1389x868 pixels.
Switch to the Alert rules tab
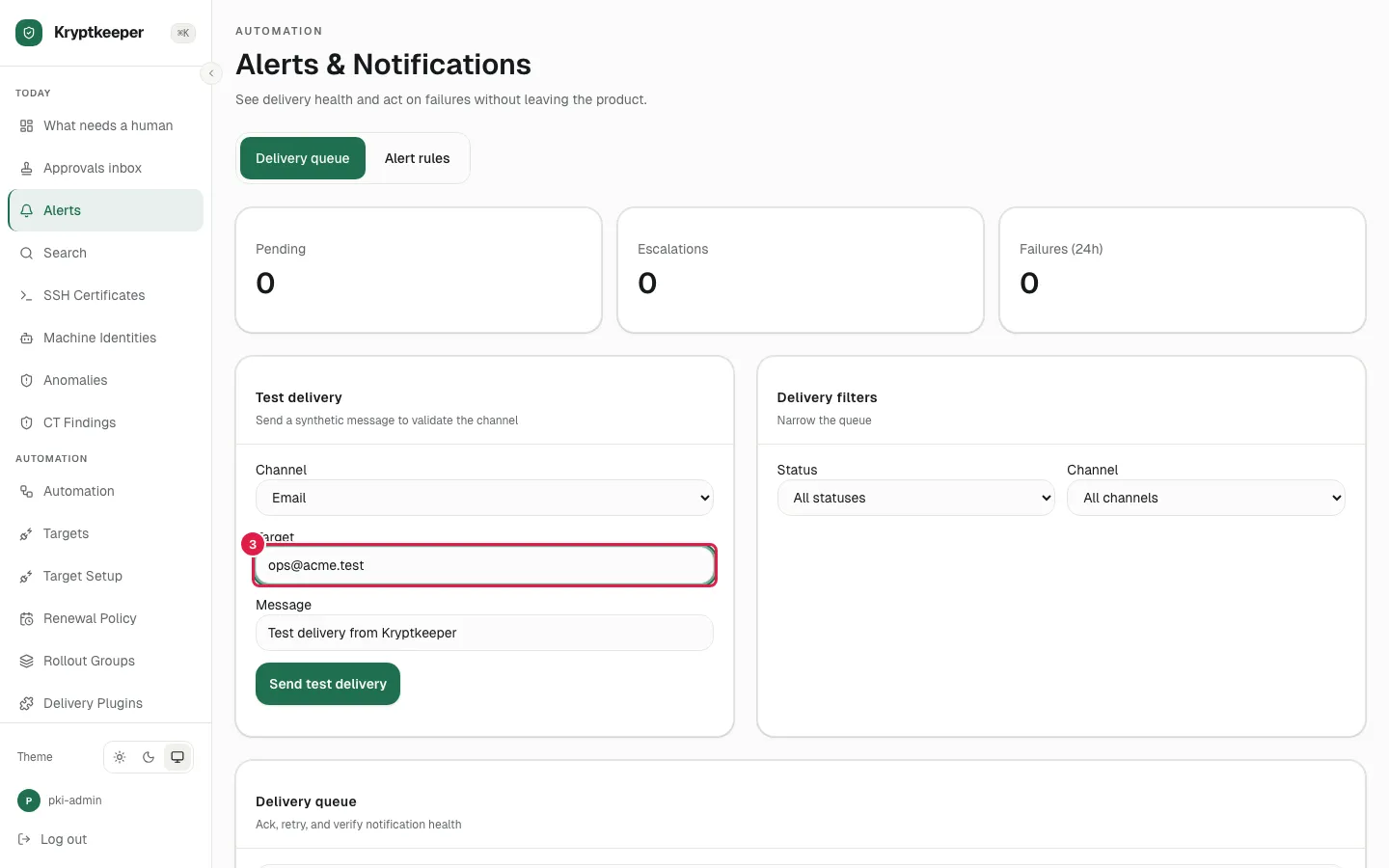[x=418, y=158]
